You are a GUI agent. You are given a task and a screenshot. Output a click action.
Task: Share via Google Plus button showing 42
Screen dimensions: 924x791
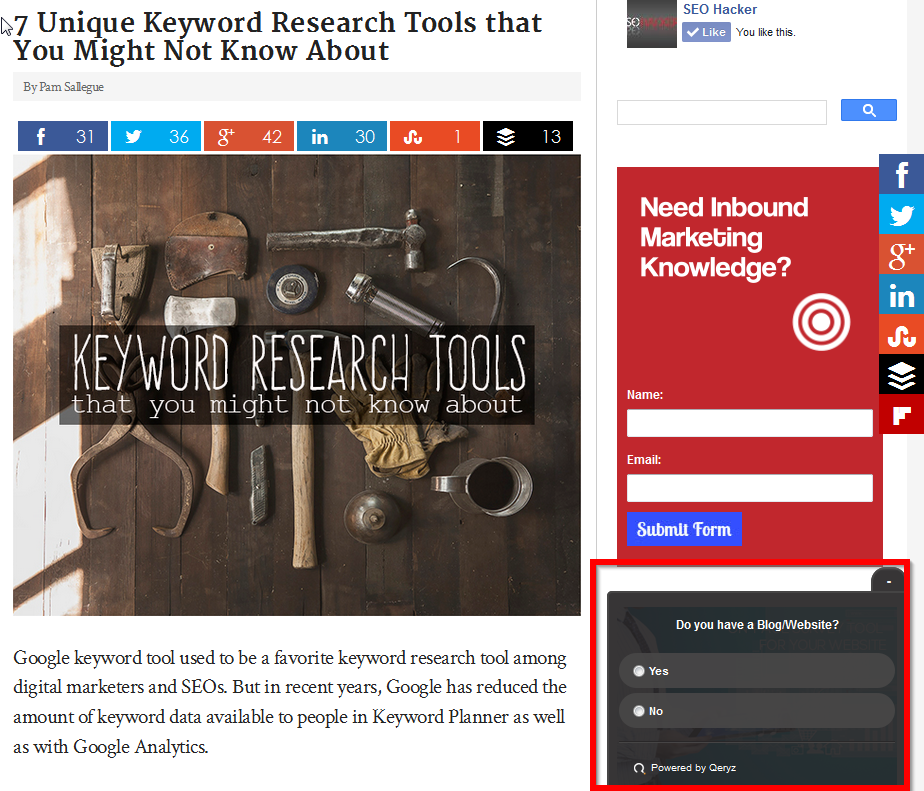(248, 137)
